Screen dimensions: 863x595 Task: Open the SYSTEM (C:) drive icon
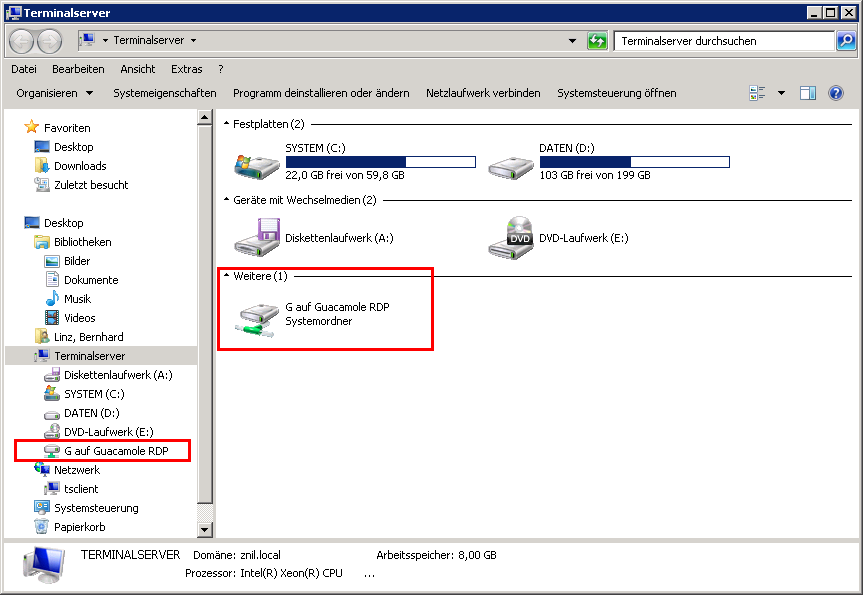(257, 162)
